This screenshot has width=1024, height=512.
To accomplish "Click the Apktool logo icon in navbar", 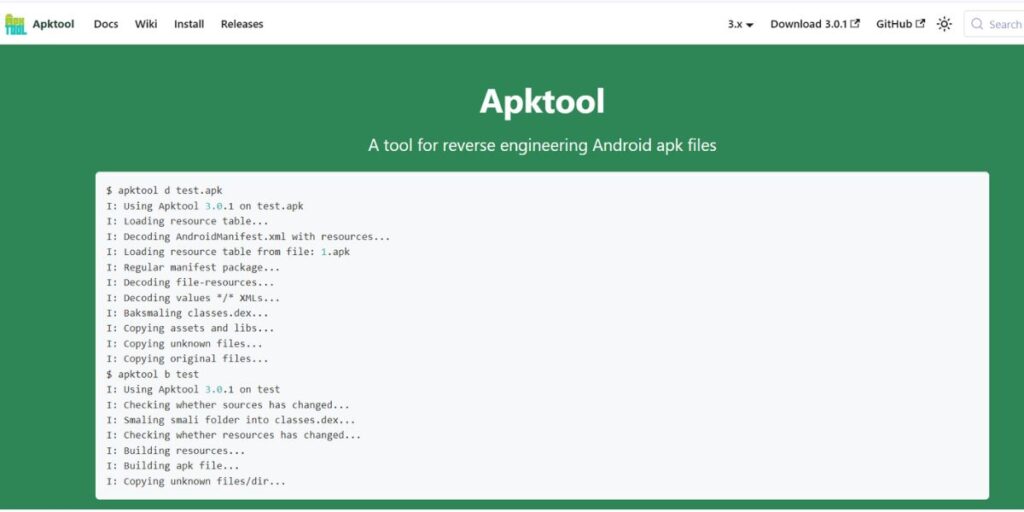I will (x=15, y=24).
